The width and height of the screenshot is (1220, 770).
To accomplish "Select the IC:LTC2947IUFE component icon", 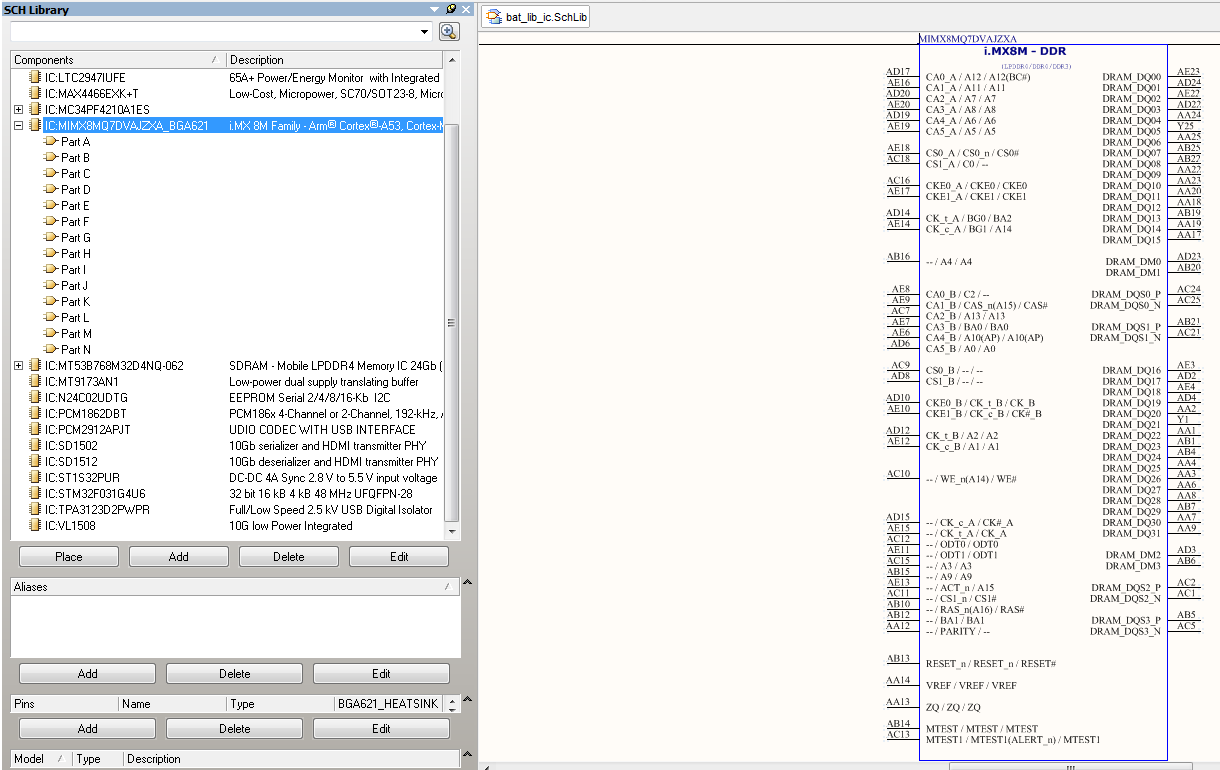I will click(x=35, y=78).
